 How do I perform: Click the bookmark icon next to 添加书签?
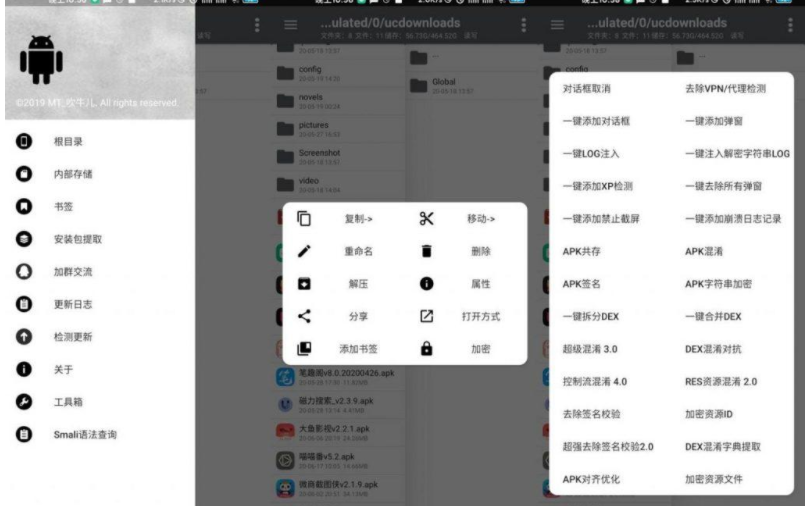[x=304, y=349]
